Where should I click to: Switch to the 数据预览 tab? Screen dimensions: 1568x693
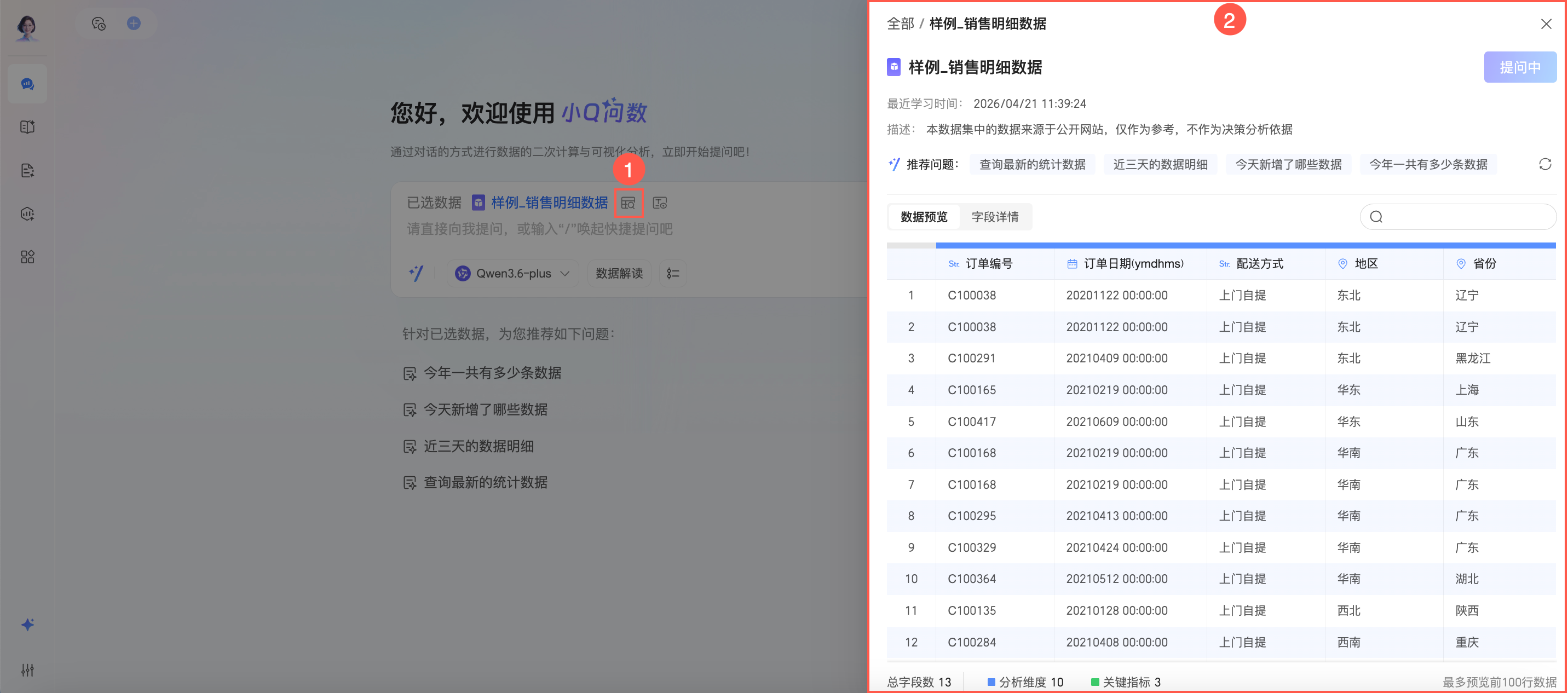[924, 217]
